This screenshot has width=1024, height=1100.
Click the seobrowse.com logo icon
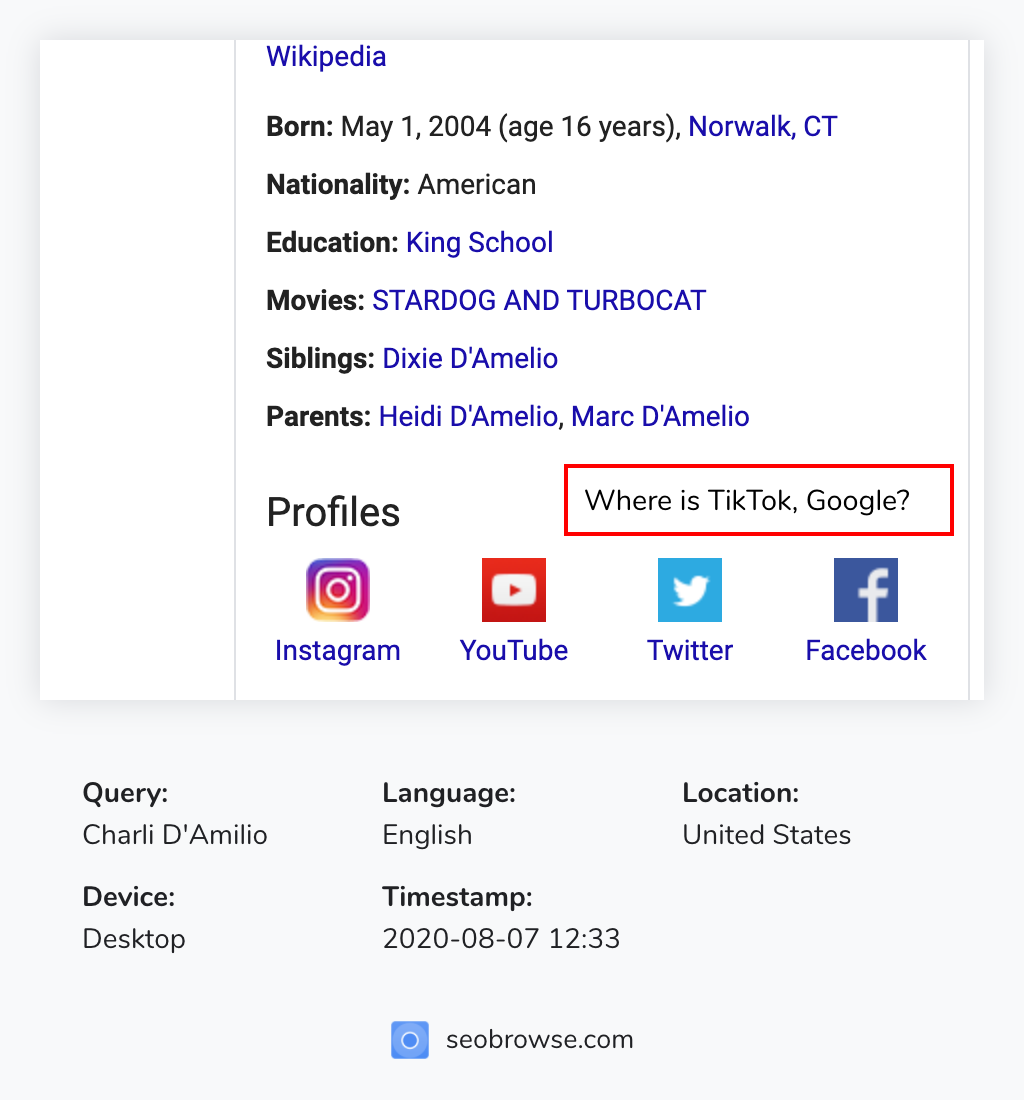[x=409, y=1040]
